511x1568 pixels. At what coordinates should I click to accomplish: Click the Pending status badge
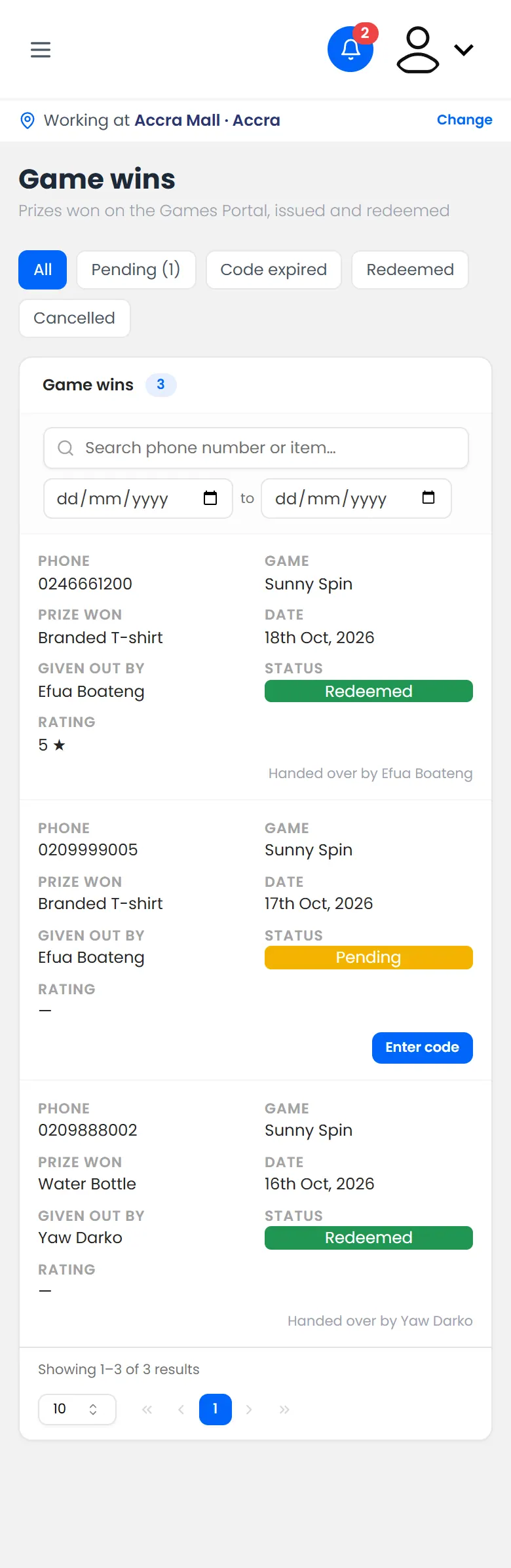click(369, 958)
